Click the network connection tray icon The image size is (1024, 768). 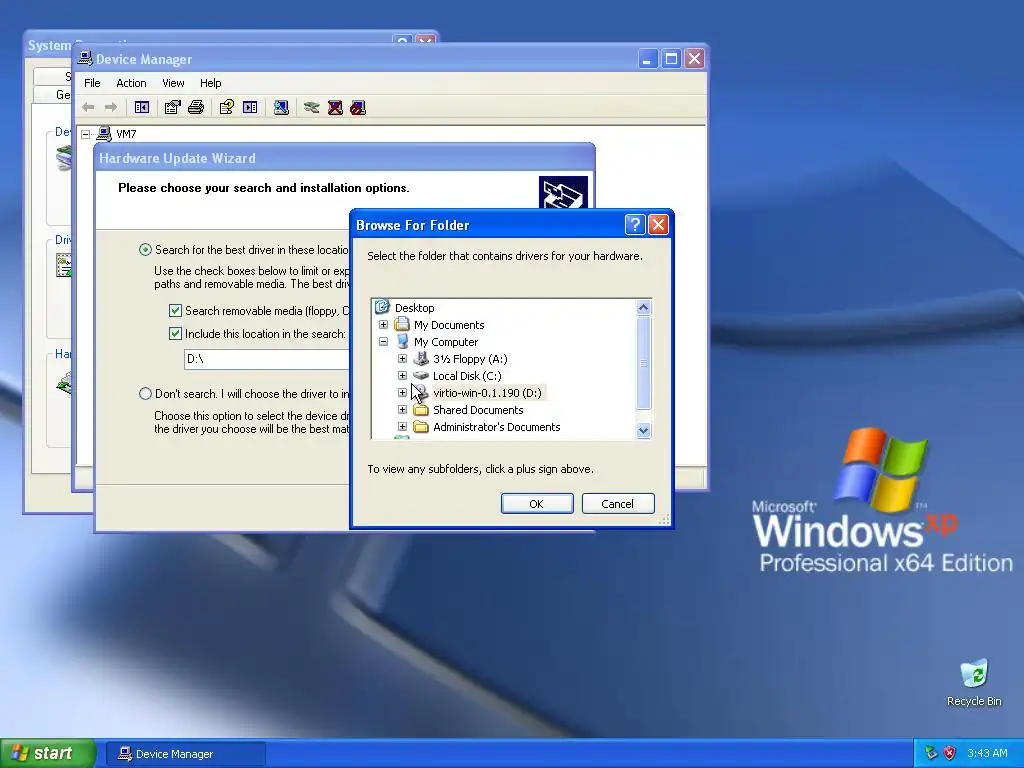tap(931, 753)
